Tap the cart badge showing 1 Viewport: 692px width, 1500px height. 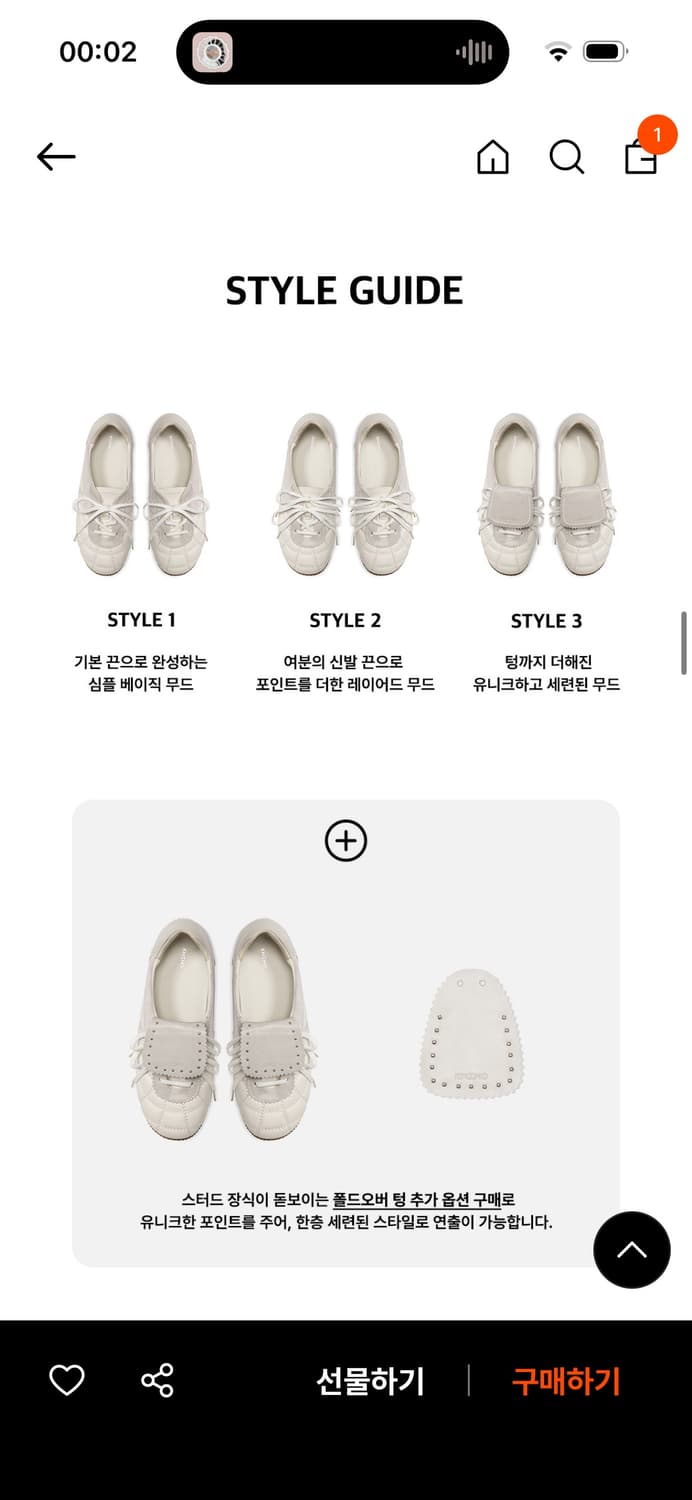tap(657, 135)
